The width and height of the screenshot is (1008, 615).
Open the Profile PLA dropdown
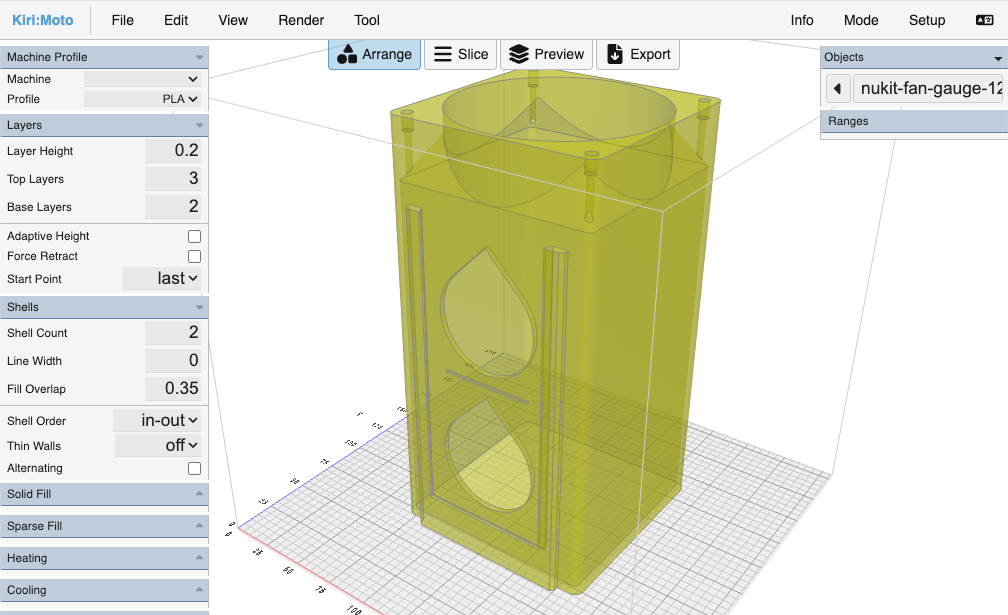[142, 99]
